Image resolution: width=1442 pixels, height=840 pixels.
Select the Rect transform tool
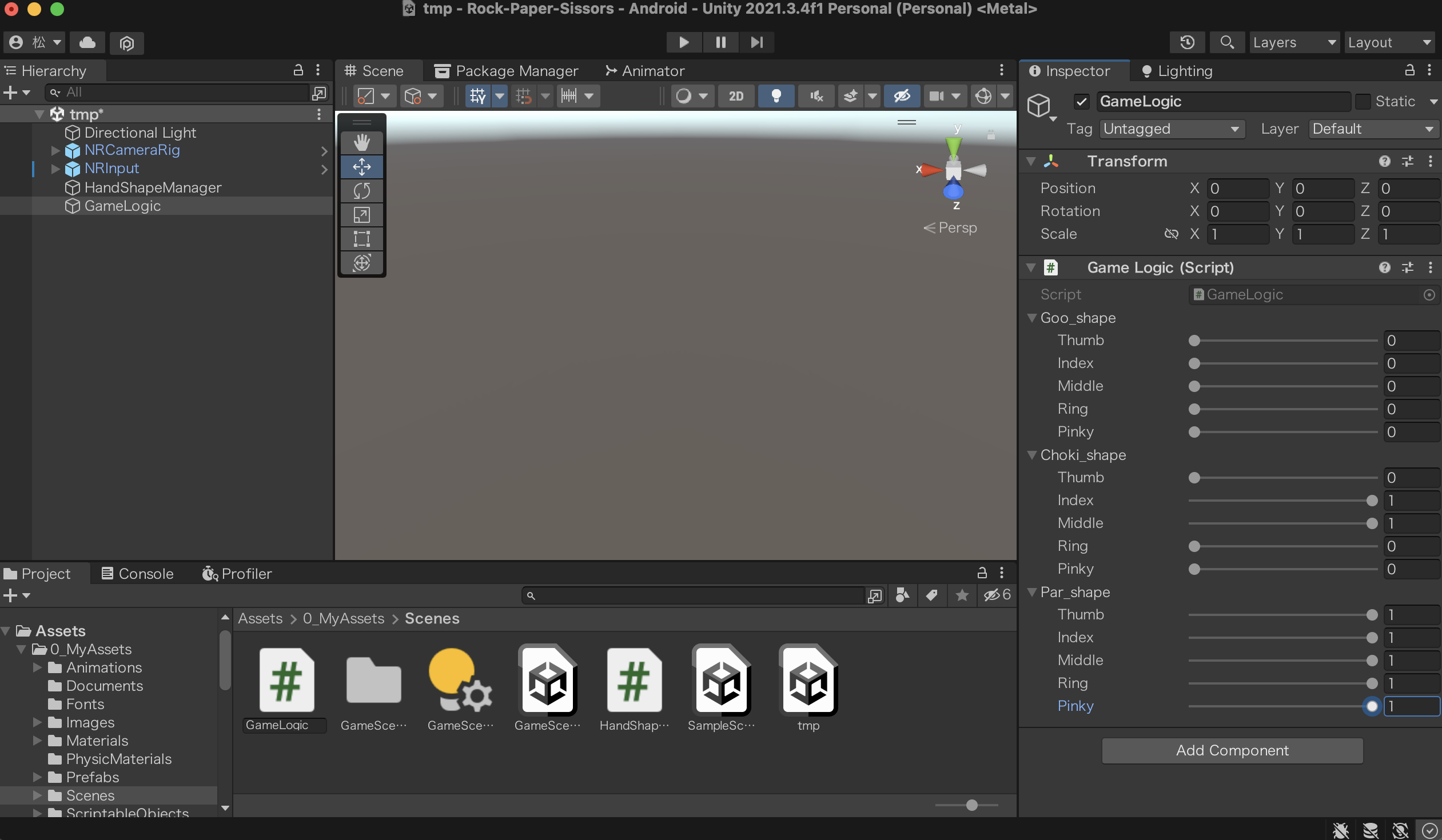point(362,238)
